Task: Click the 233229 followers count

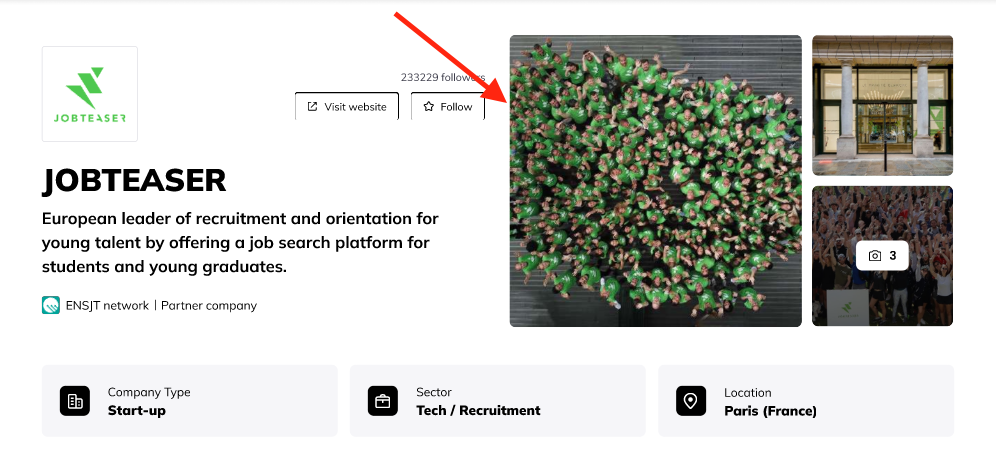Action: click(442, 77)
